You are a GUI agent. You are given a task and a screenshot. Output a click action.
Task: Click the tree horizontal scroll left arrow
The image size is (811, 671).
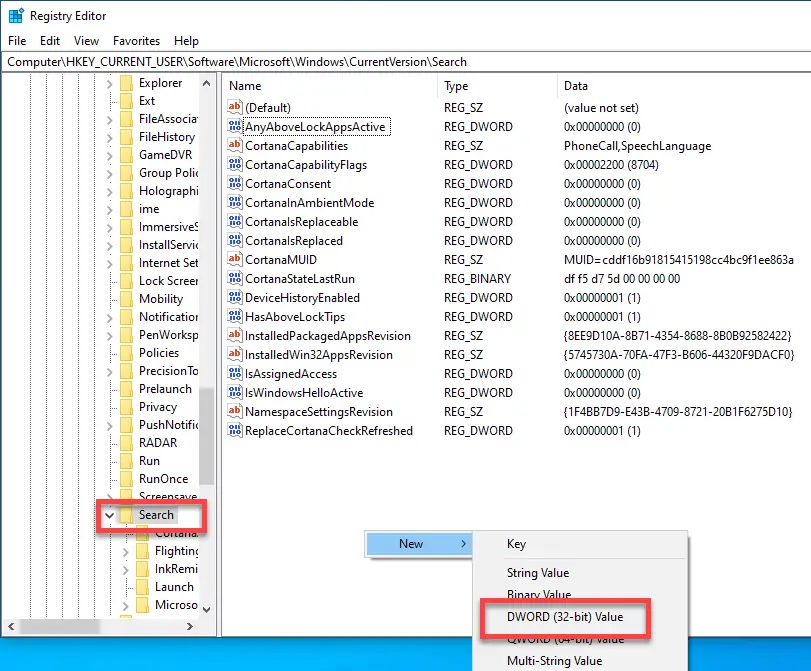[11, 627]
